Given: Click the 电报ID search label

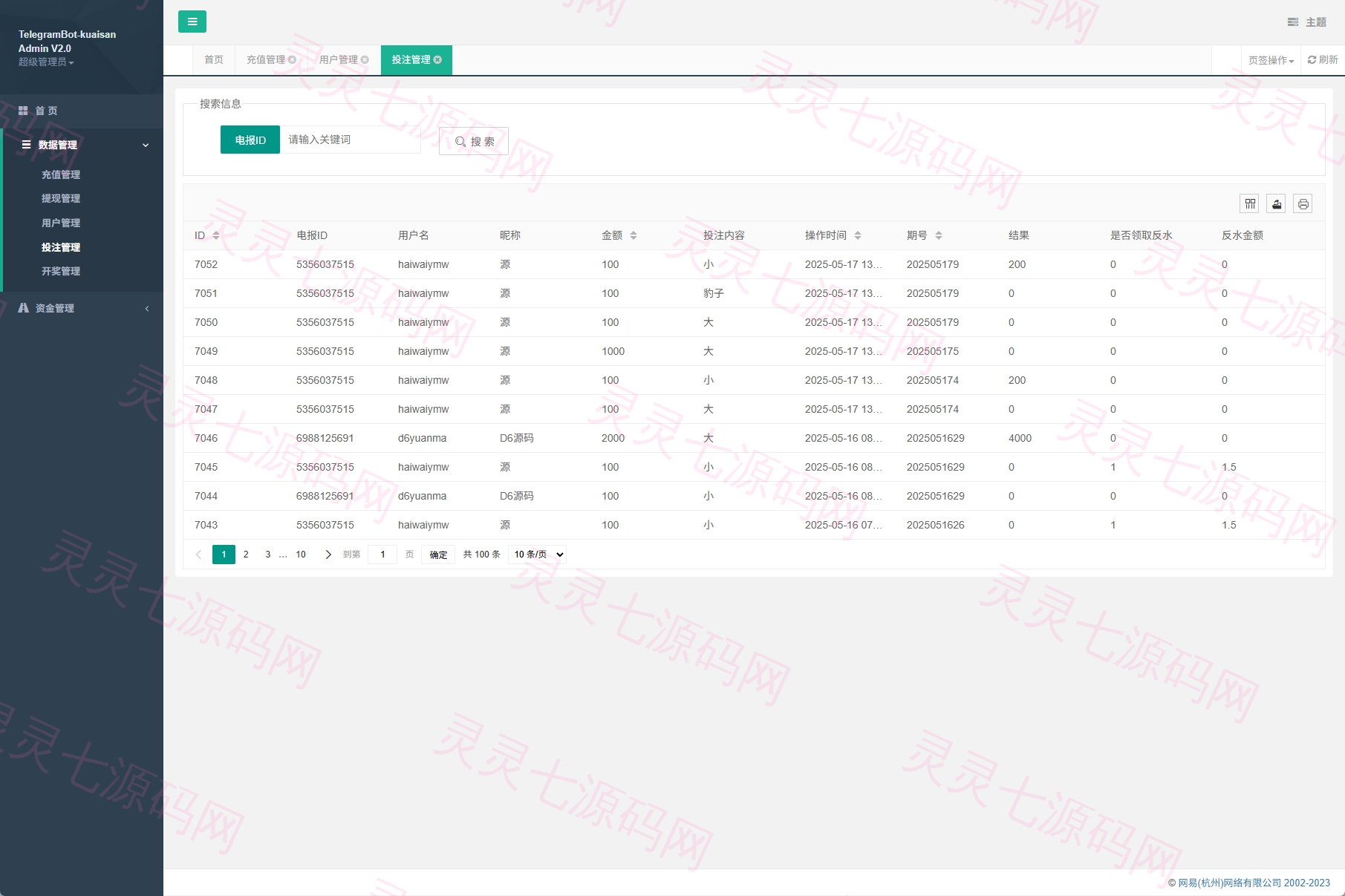Looking at the screenshot, I should click(250, 140).
